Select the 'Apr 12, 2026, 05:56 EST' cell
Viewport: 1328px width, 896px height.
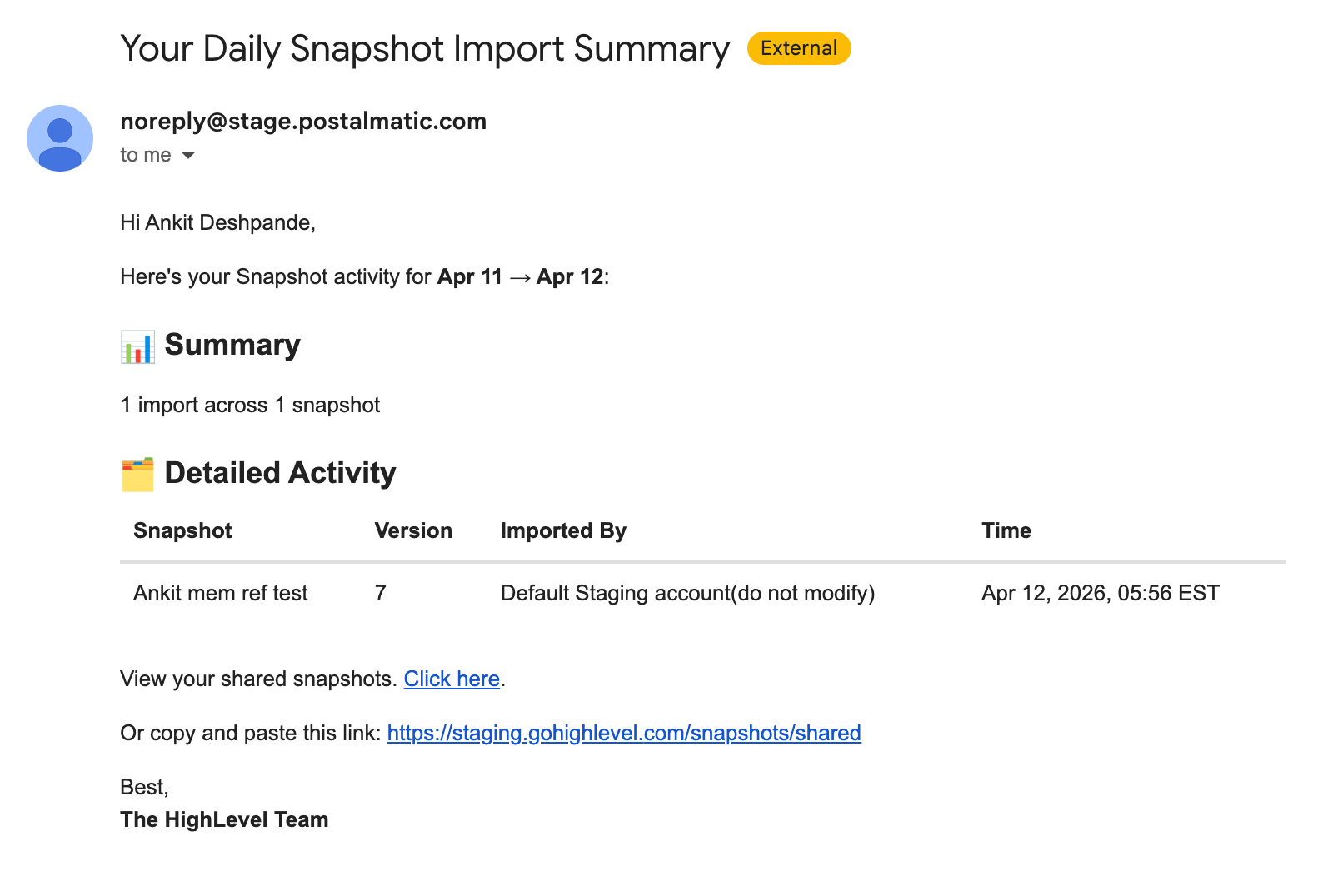1101,594
